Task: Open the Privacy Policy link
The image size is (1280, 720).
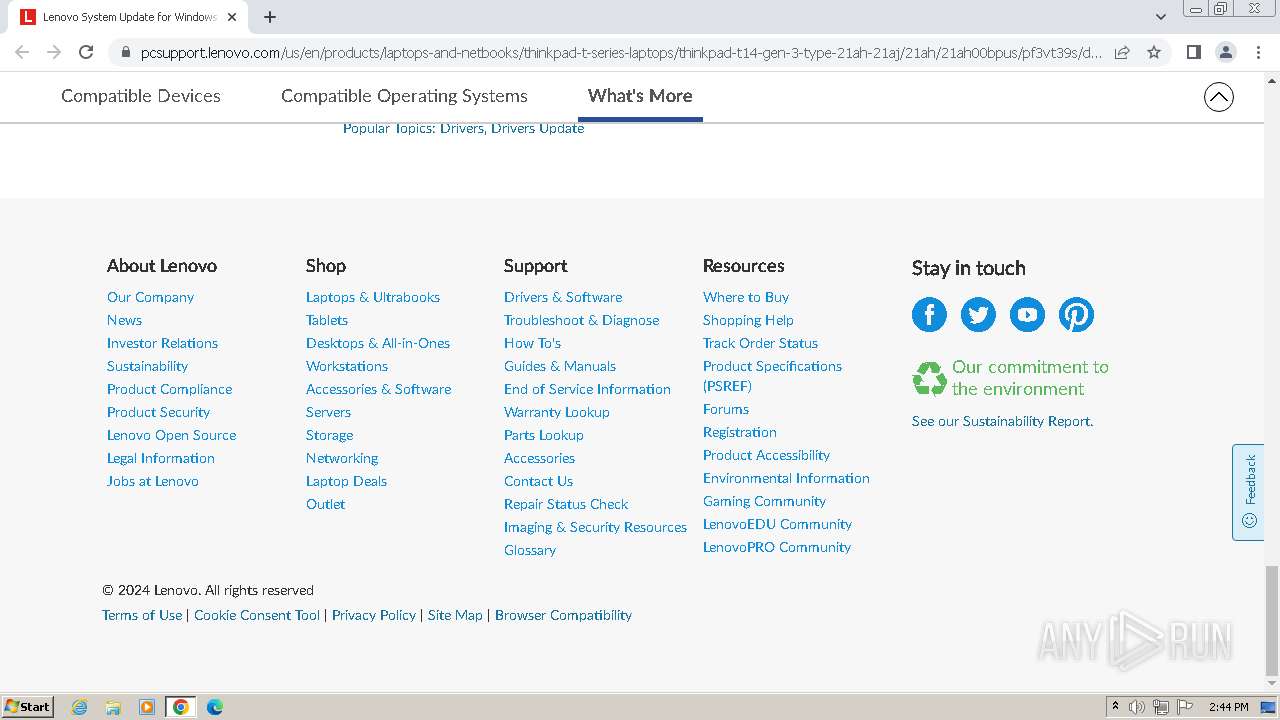Action: coord(374,615)
